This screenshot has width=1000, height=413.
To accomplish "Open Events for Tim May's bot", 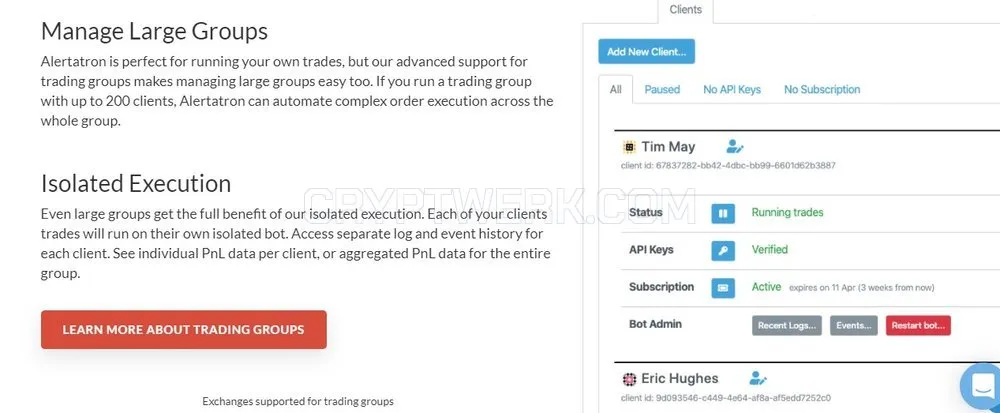I will (x=854, y=325).
